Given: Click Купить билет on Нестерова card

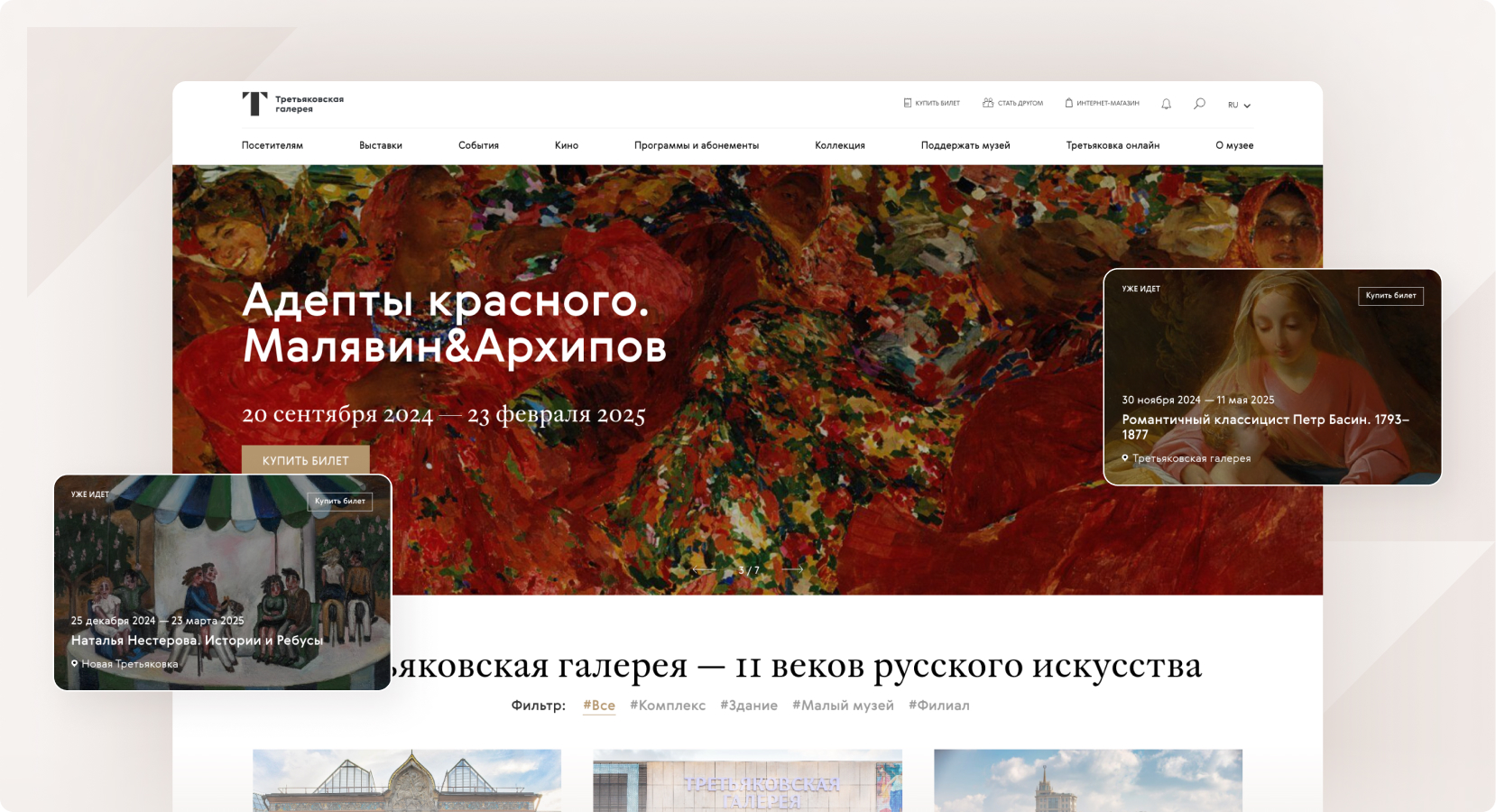Looking at the screenshot, I should pyautogui.click(x=340, y=501).
